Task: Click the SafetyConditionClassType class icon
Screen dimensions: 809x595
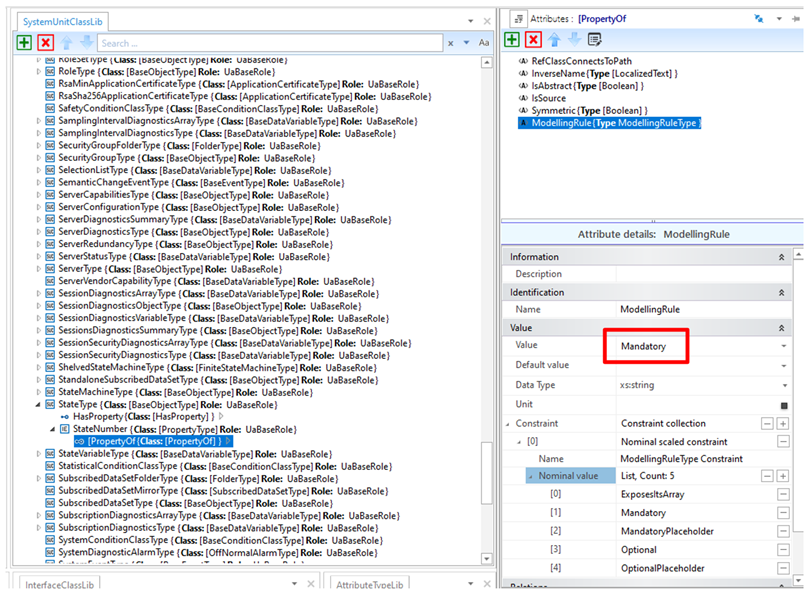Action: 50,108
